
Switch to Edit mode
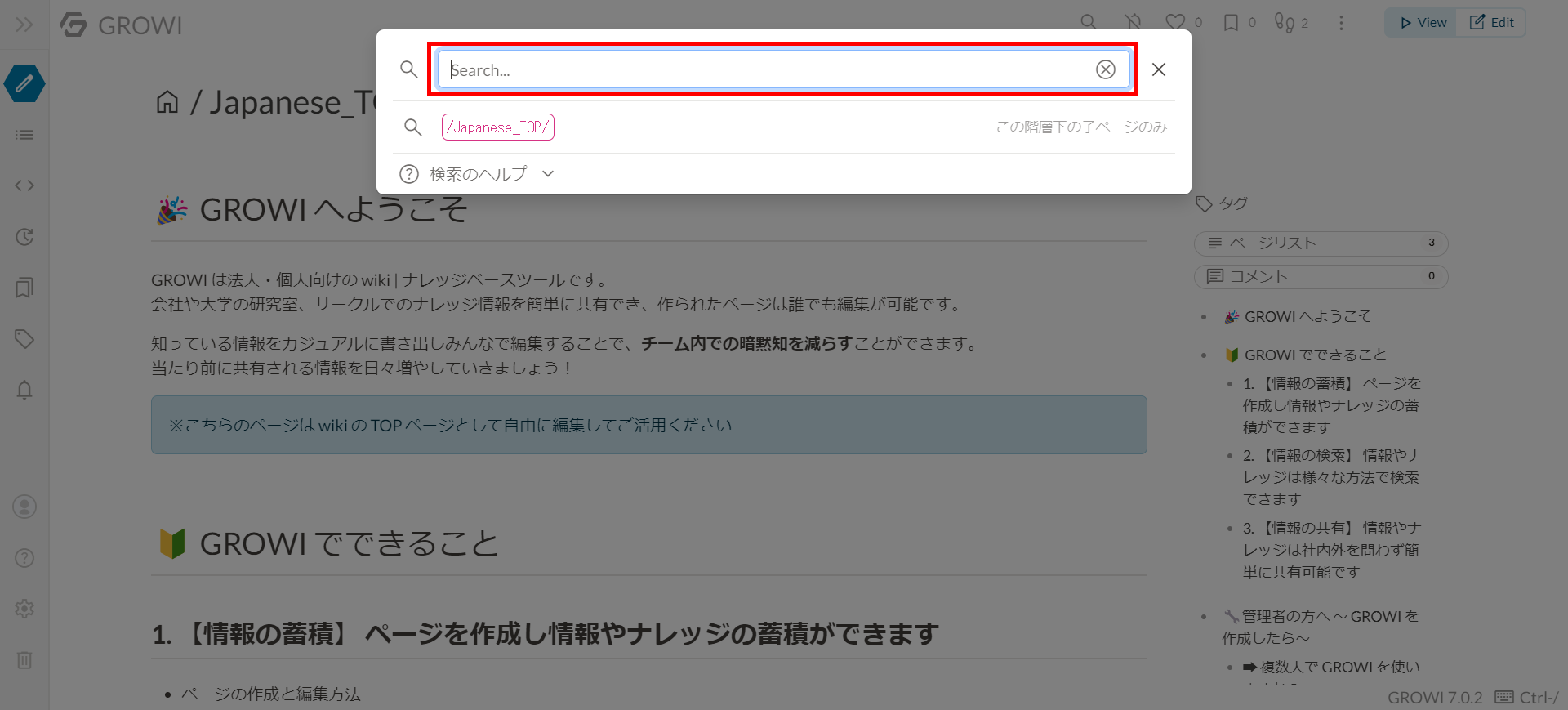coord(1491,23)
